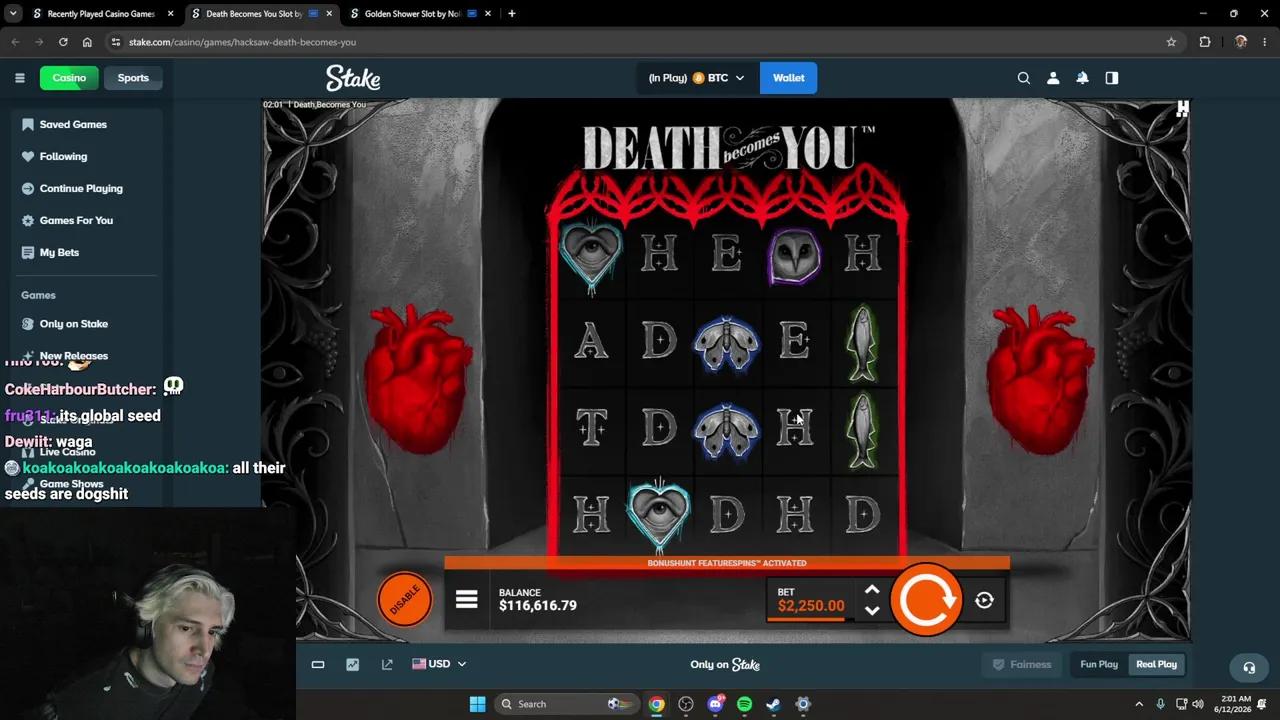The width and height of the screenshot is (1280, 720).
Task: Open the notifications bell
Action: click(x=1082, y=78)
